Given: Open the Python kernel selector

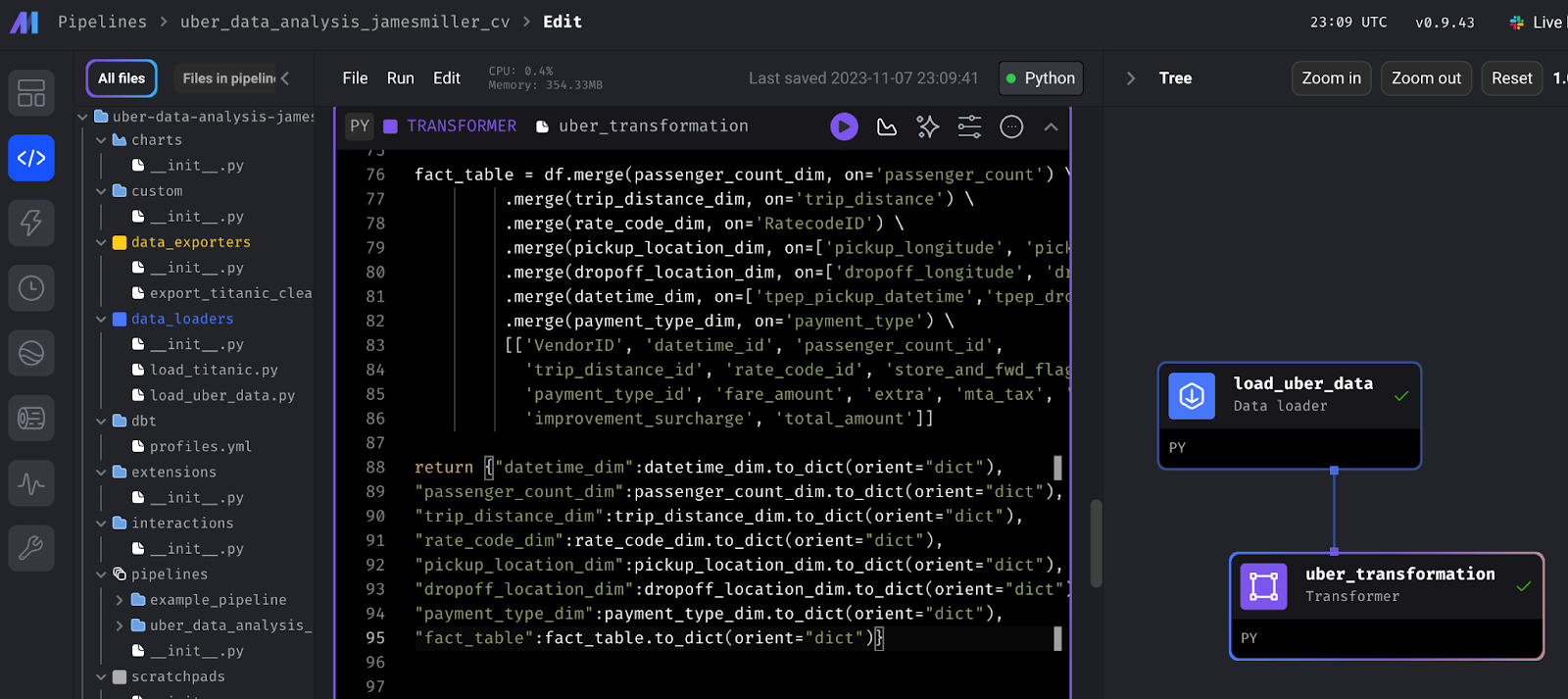Looking at the screenshot, I should coord(1040,78).
